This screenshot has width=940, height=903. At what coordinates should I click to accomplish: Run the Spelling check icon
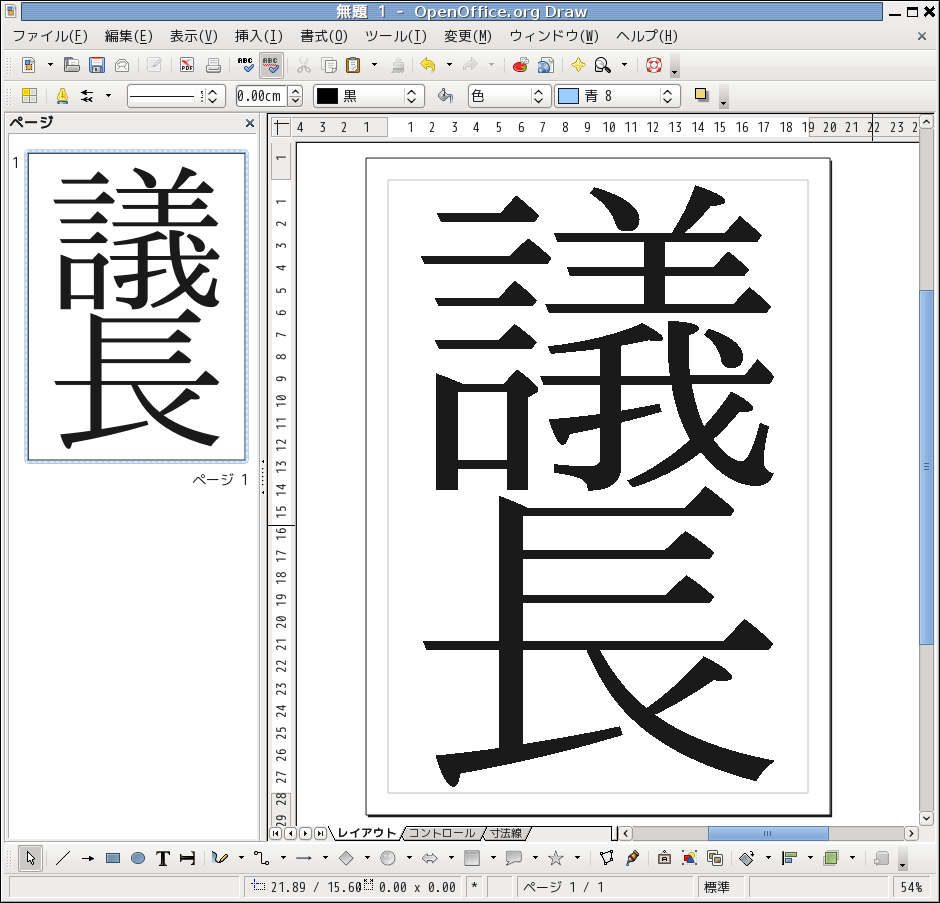coord(245,65)
